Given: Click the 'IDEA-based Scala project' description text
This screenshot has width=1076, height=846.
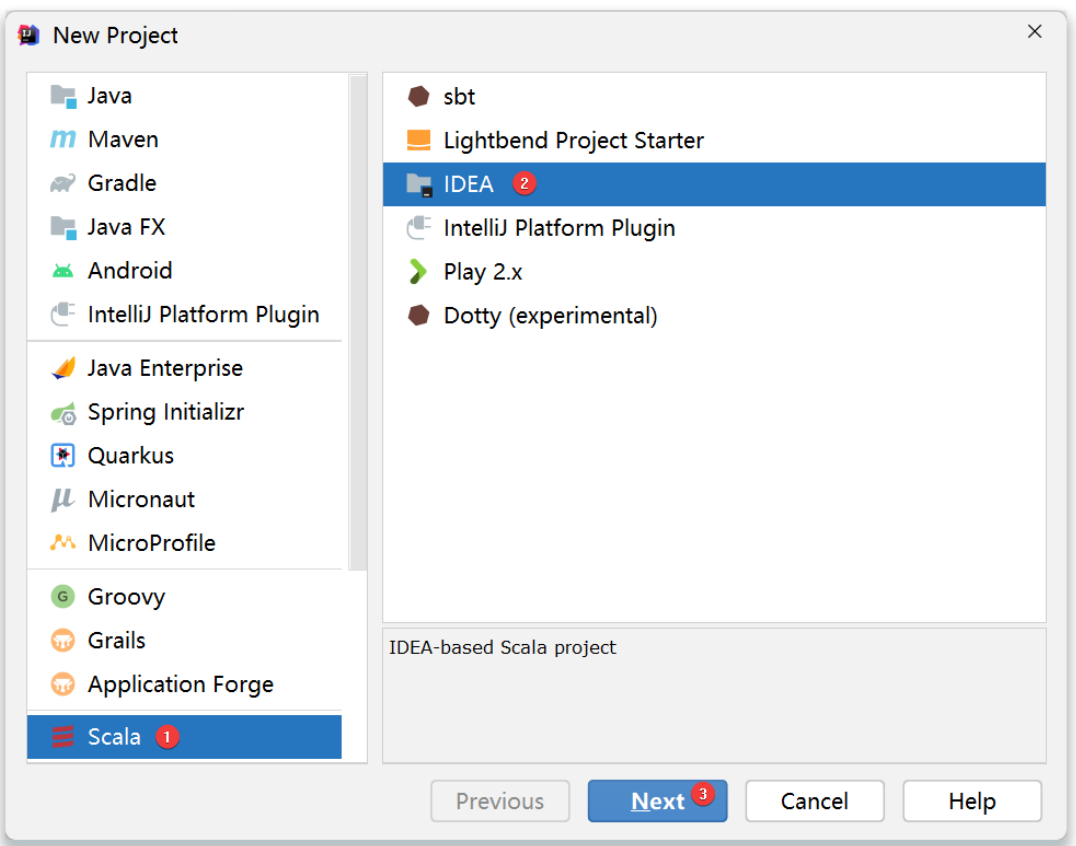Looking at the screenshot, I should [502, 648].
